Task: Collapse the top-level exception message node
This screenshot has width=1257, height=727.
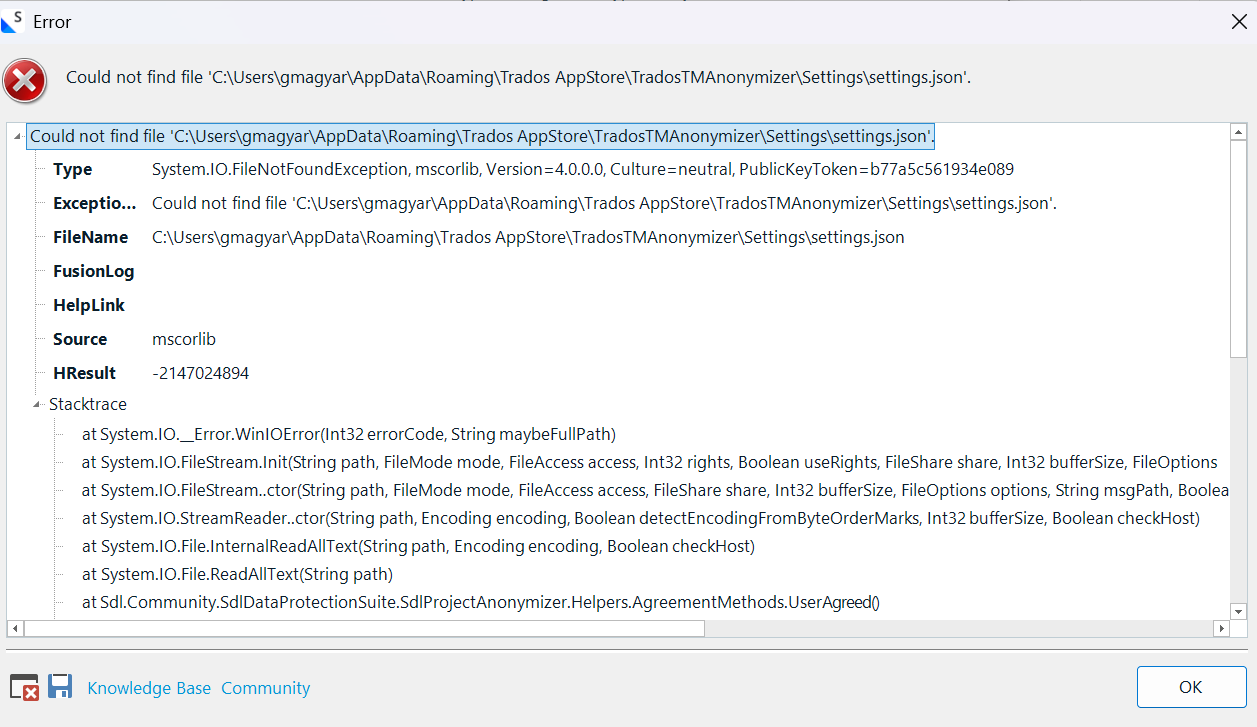Action: coord(17,136)
